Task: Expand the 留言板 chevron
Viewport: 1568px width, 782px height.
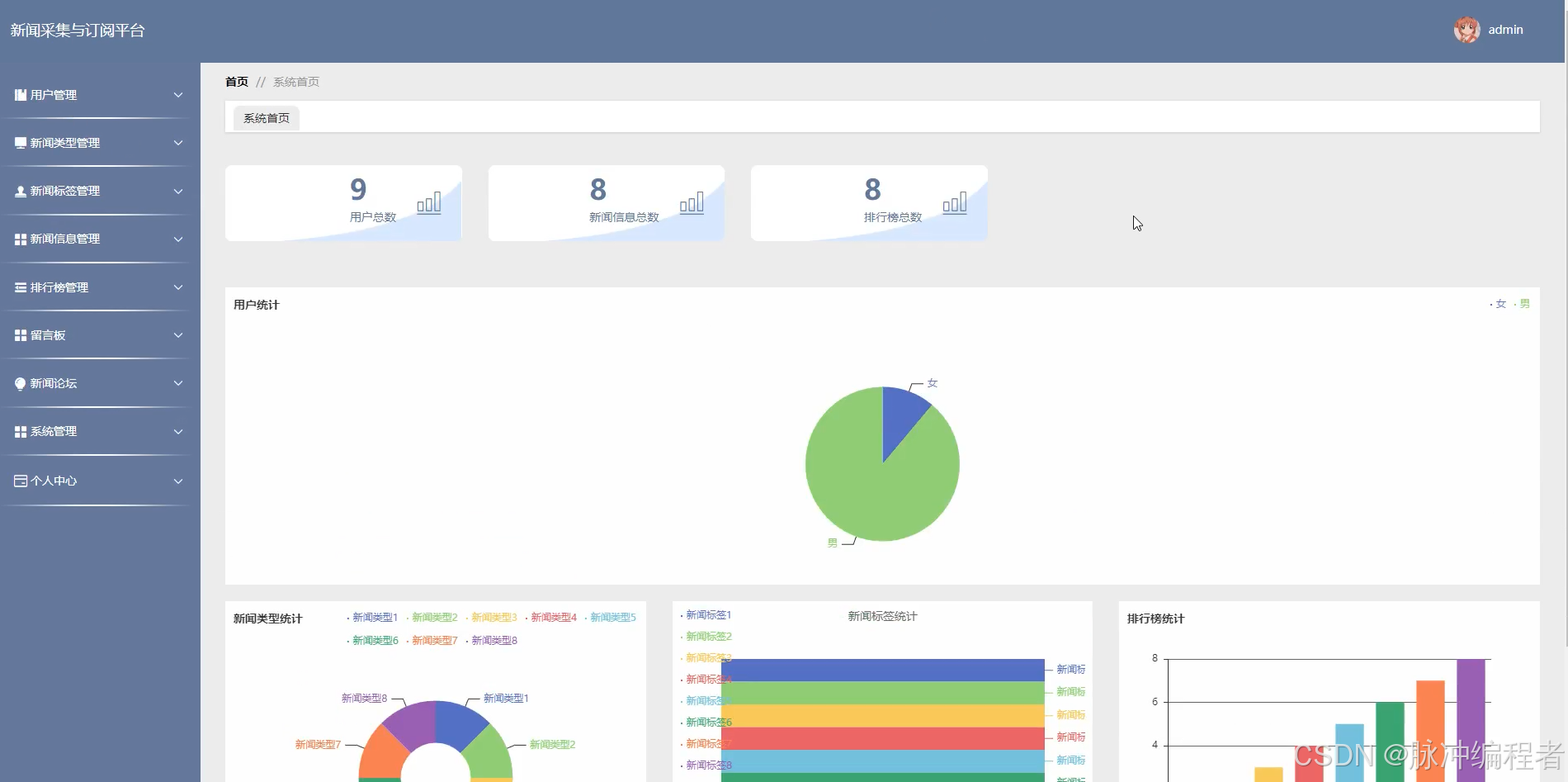Action: click(x=178, y=335)
